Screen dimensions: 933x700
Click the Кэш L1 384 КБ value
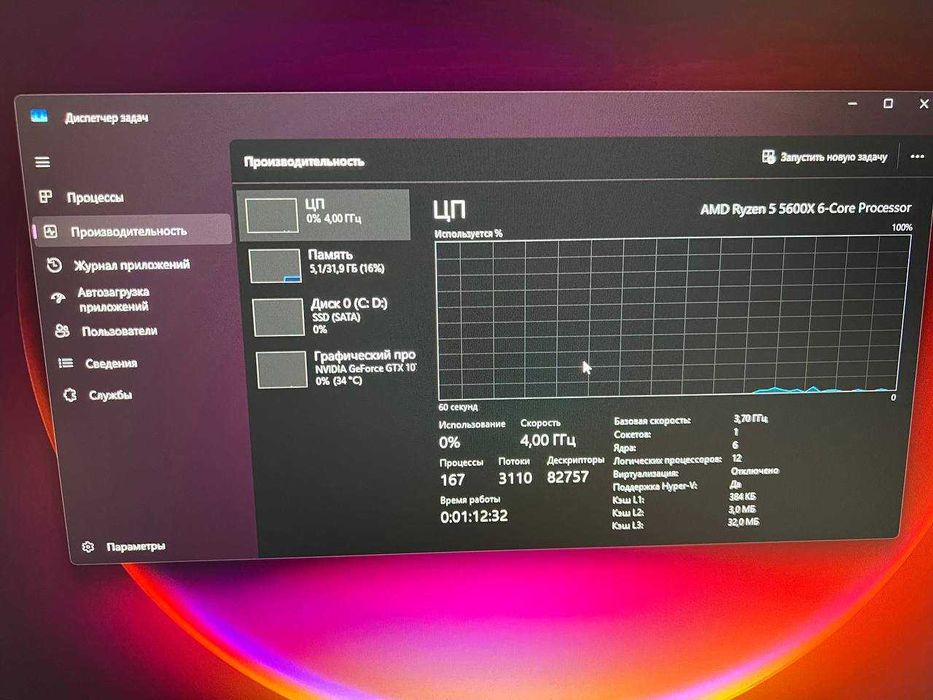[x=743, y=496]
